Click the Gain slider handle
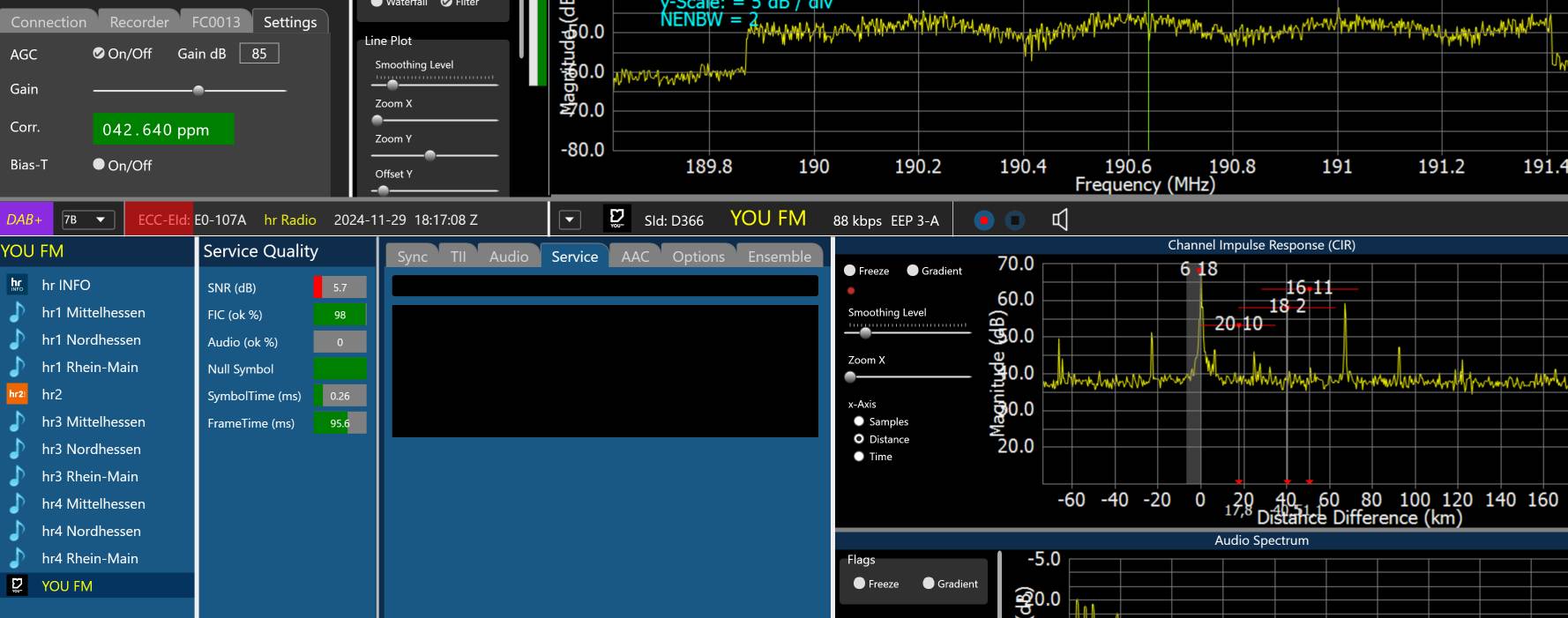 (198, 90)
